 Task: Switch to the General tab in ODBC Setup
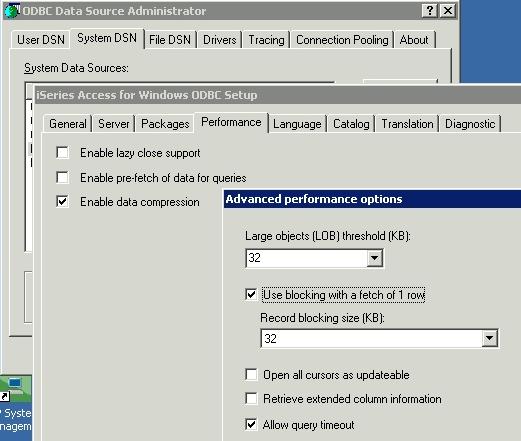[x=68, y=124]
